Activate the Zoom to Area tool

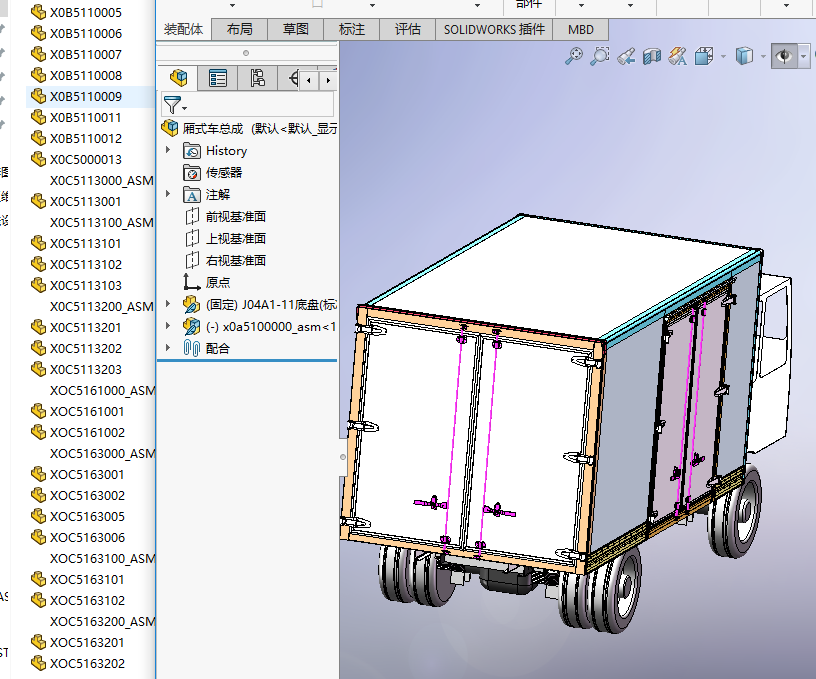pyautogui.click(x=600, y=57)
